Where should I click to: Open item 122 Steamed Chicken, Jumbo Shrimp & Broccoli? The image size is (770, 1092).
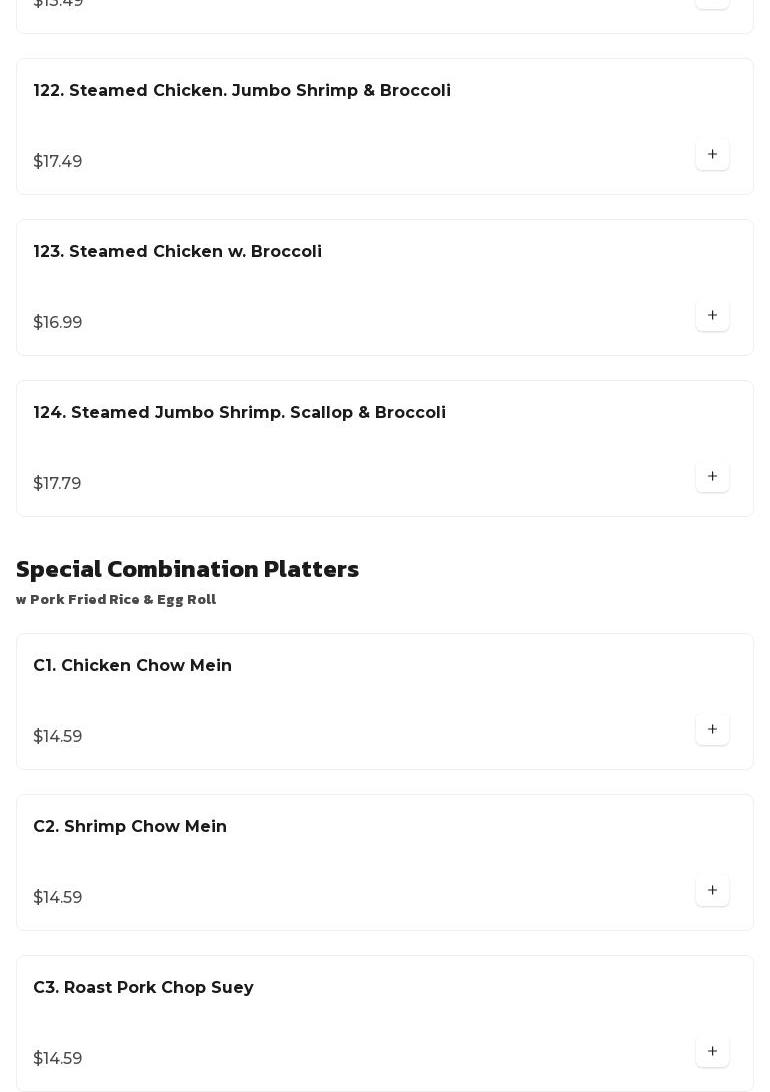coord(242,91)
